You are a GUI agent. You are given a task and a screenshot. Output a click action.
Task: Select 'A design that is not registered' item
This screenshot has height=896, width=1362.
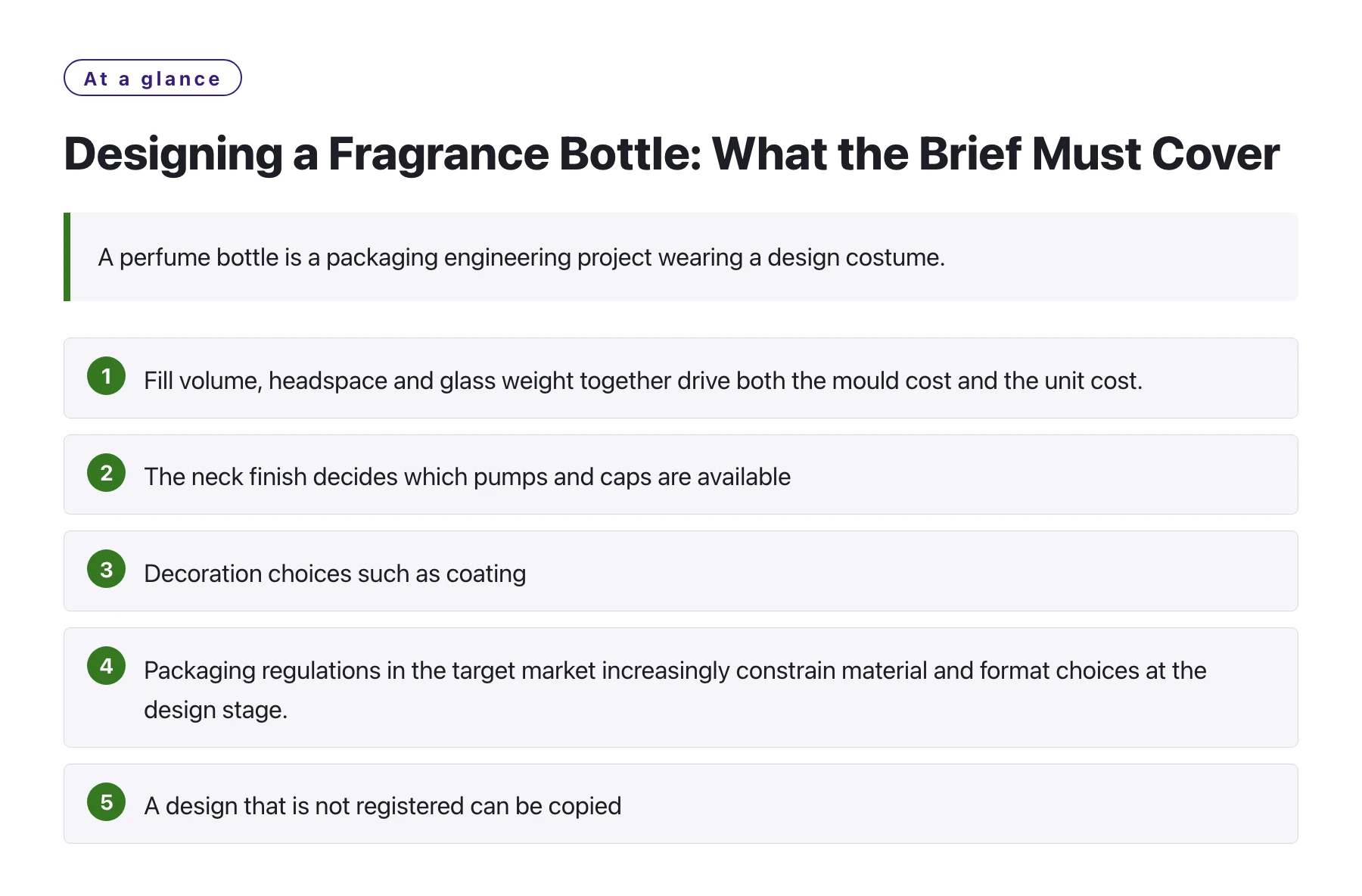click(681, 804)
